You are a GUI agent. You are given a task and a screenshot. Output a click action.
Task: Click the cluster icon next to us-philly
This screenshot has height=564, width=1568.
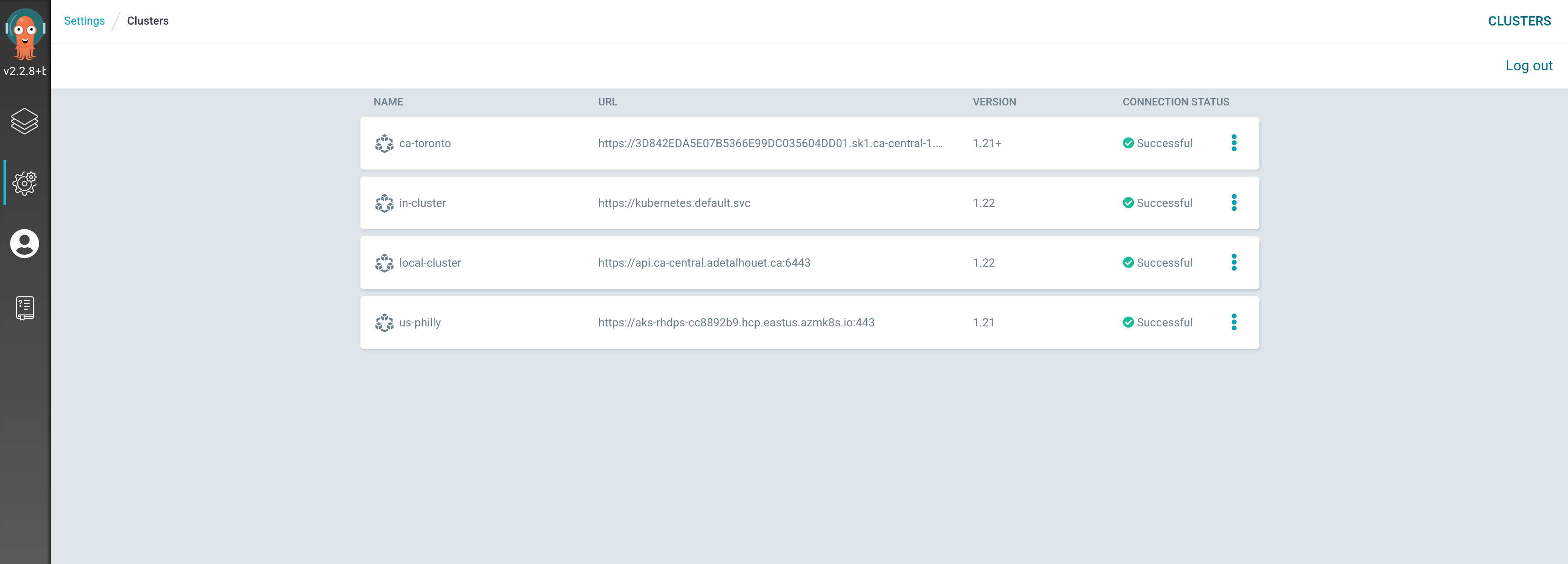pos(384,323)
